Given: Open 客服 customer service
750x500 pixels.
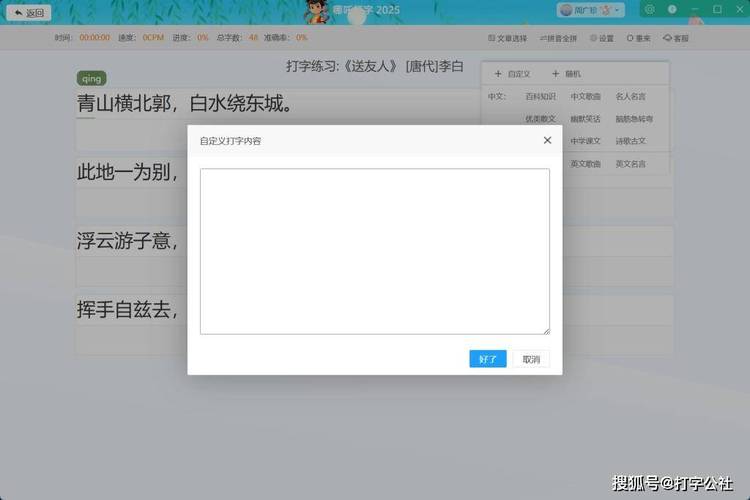Looking at the screenshot, I should [x=675, y=38].
